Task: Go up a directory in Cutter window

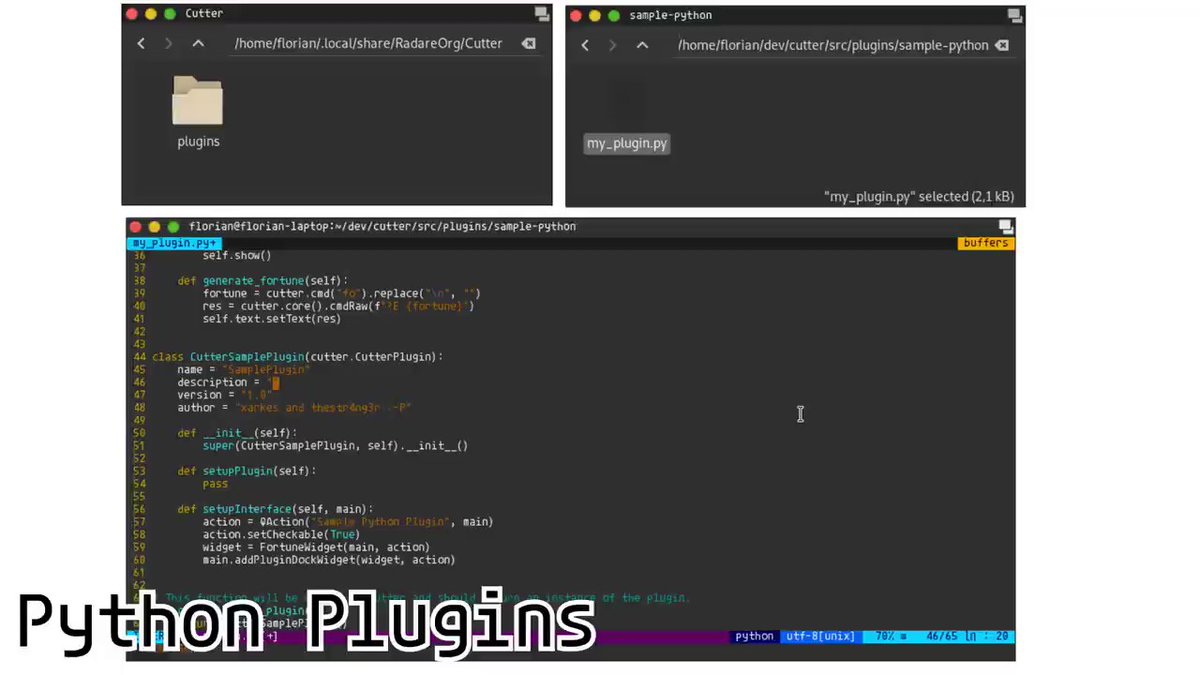Action: coord(198,43)
